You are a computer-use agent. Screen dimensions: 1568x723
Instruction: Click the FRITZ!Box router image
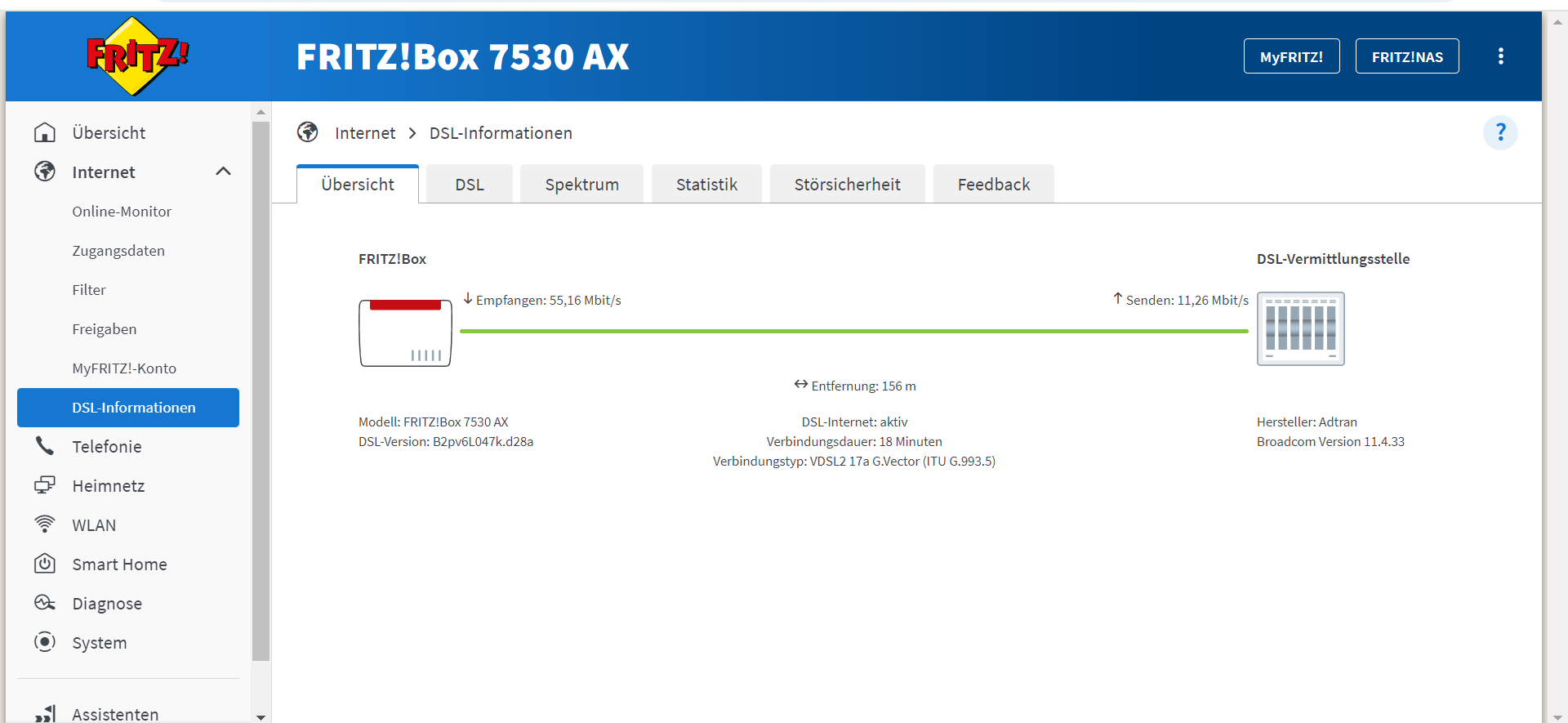point(405,332)
